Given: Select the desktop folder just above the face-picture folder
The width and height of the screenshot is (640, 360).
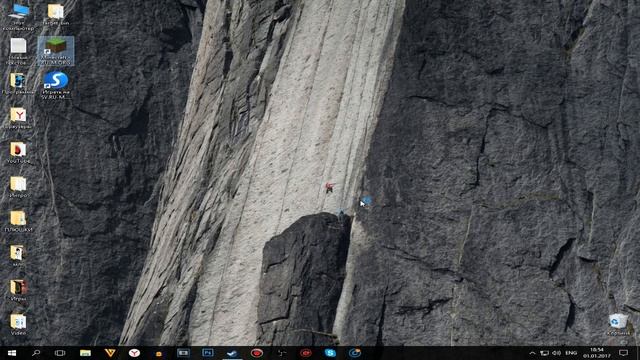Looking at the screenshot, I should (18, 221).
